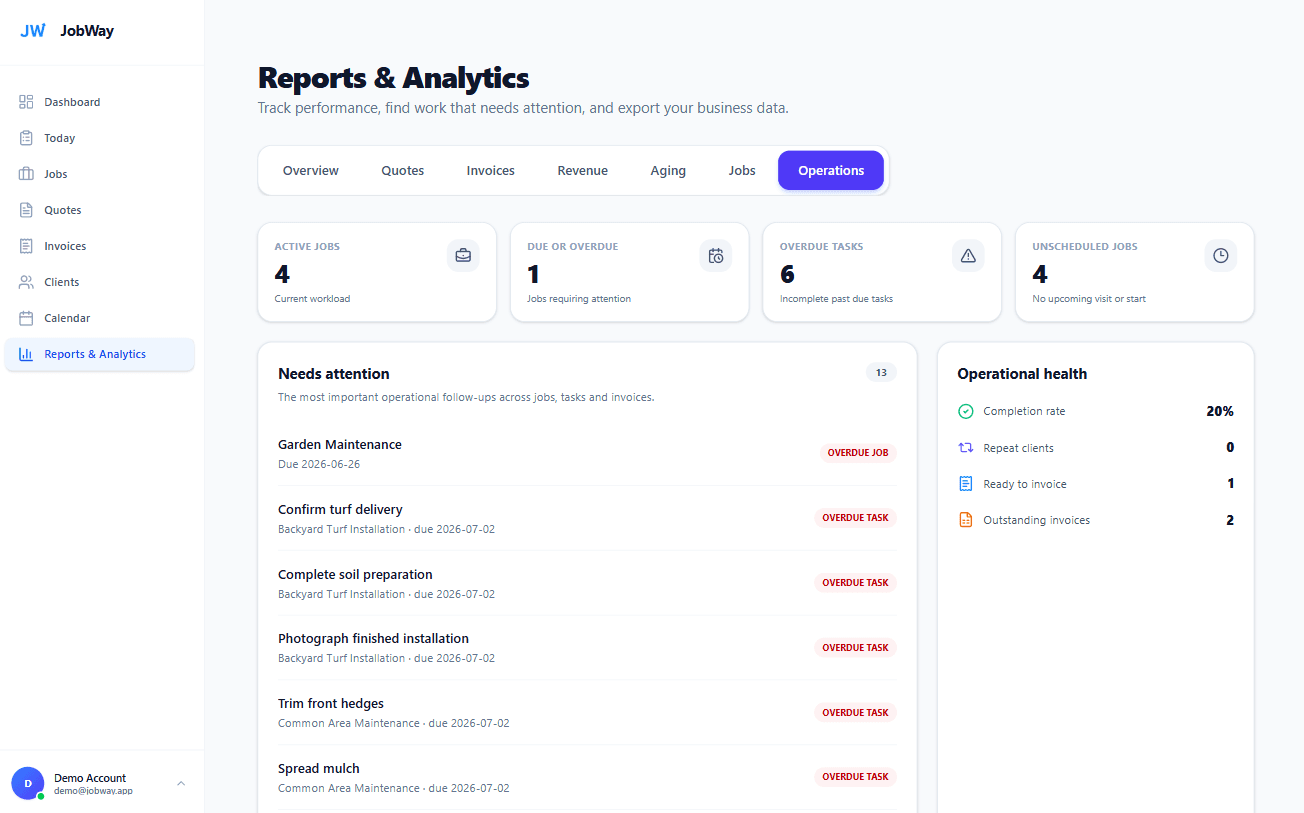Image resolution: width=1304 pixels, height=813 pixels.
Task: Click the Active Jobs value 4
Action: click(282, 274)
